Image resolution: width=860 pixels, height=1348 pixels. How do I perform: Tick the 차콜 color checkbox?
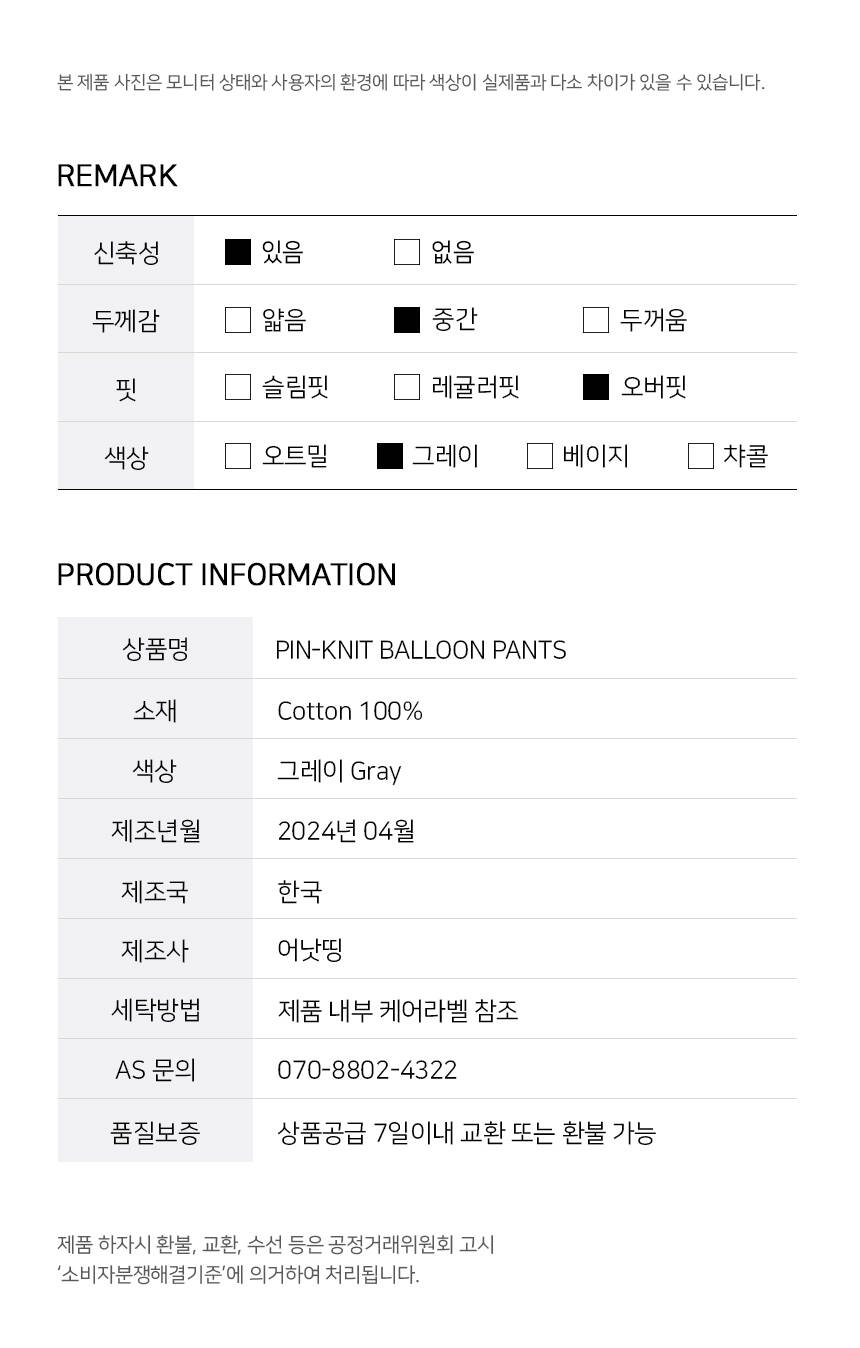(701, 456)
